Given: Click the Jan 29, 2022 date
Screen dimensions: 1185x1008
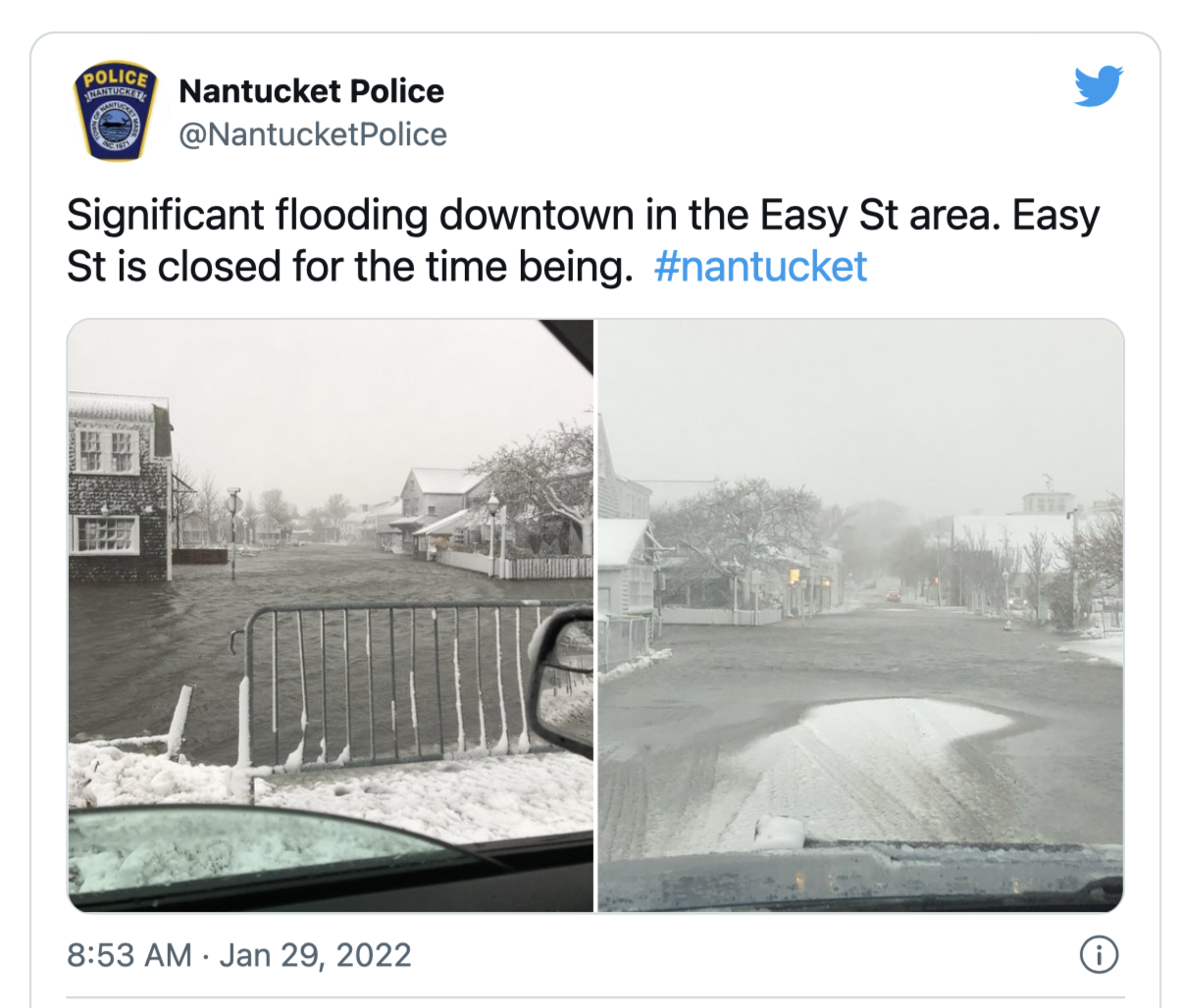Looking at the screenshot, I should pos(315,955).
